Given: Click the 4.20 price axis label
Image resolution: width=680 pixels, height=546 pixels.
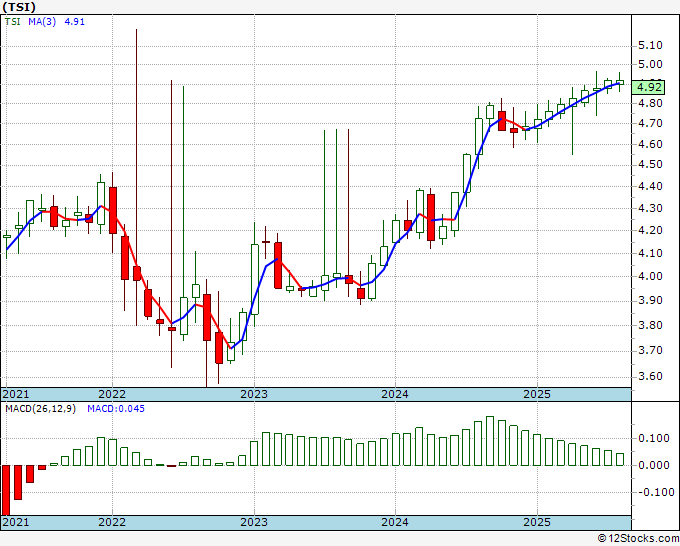Looking at the screenshot, I should coord(650,230).
